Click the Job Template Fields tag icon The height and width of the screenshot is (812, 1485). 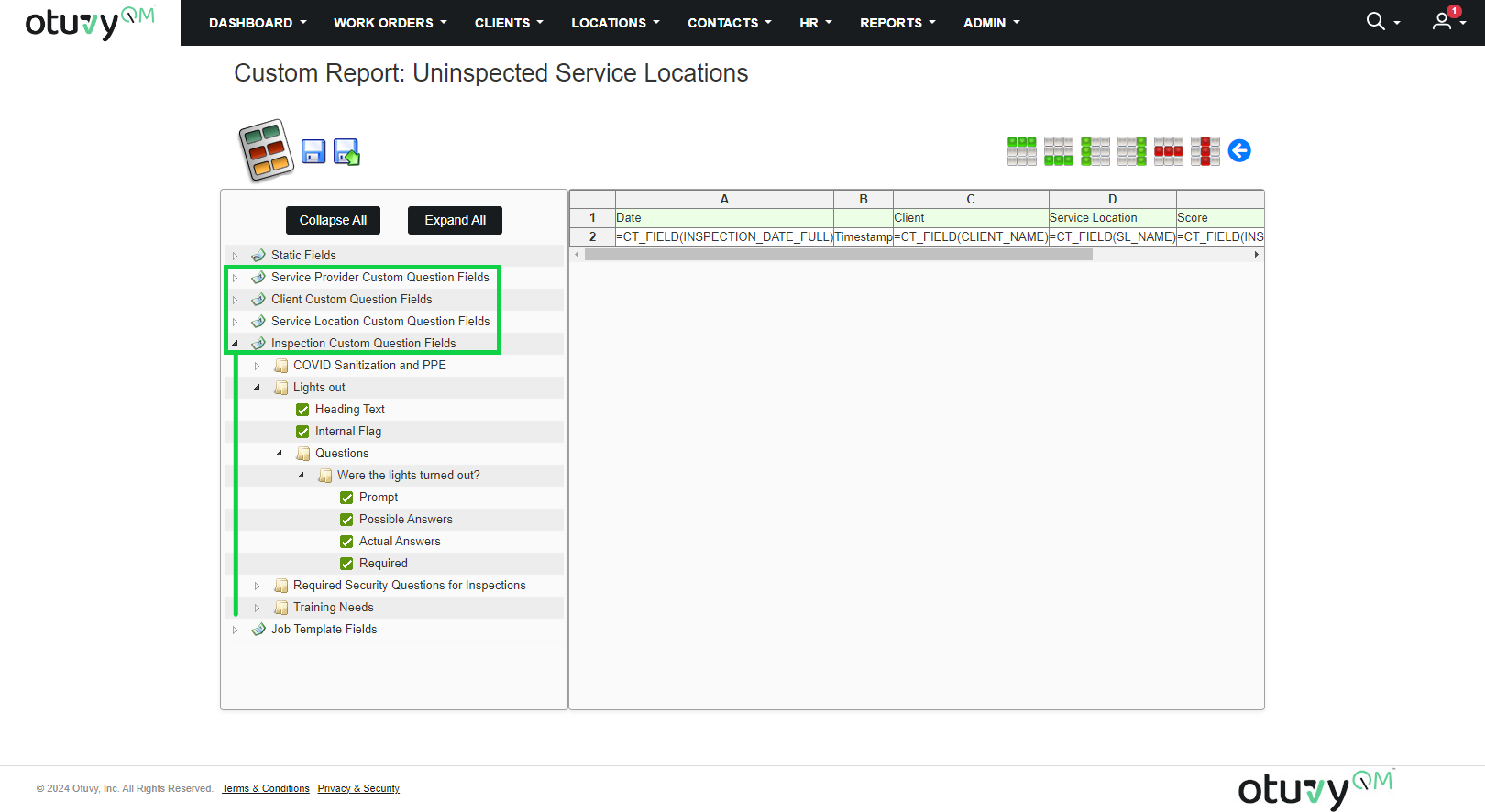tap(258, 630)
